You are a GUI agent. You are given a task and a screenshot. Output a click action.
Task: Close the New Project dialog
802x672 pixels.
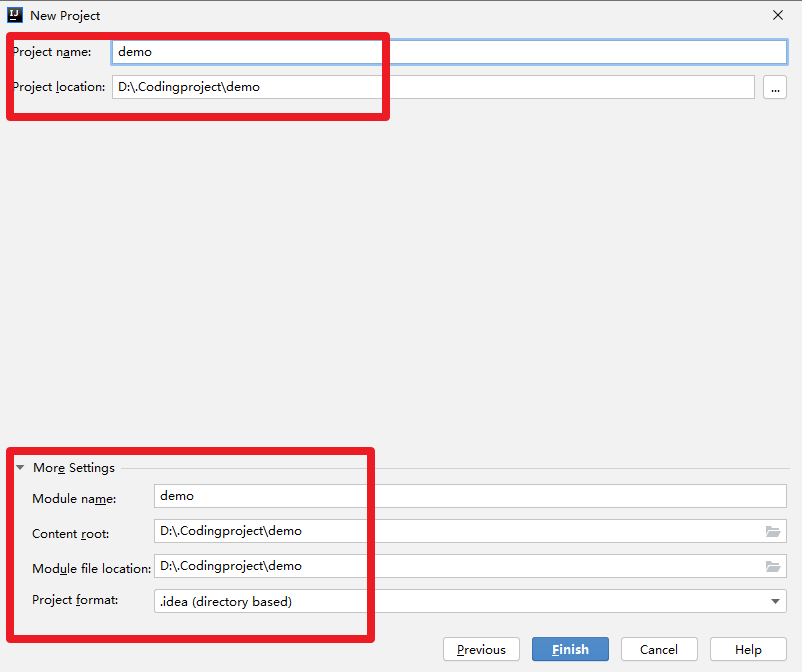(x=778, y=15)
